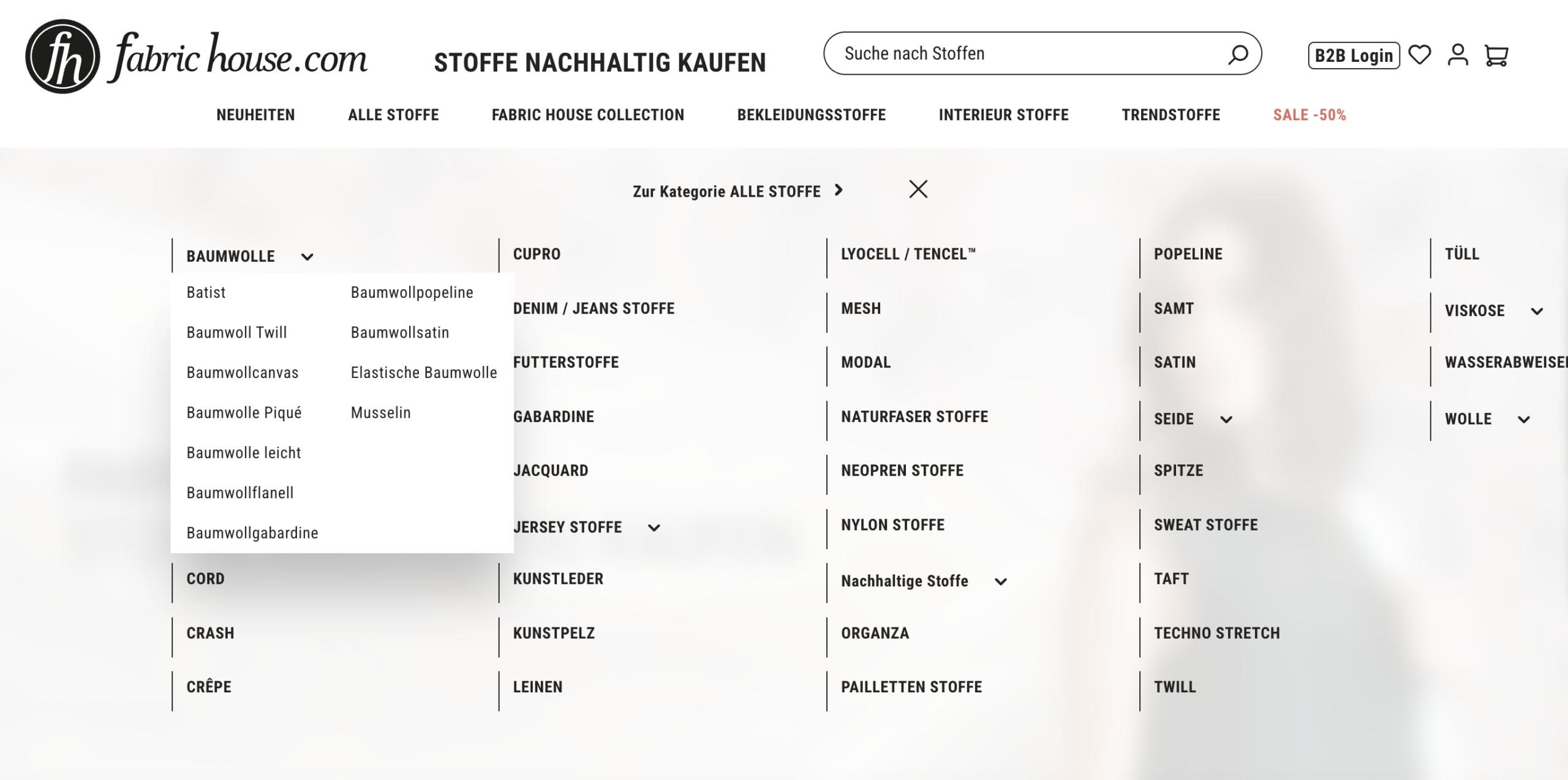This screenshot has width=1568, height=780.
Task: Open DENIM / JEANS STOFFE category
Action: 594,308
